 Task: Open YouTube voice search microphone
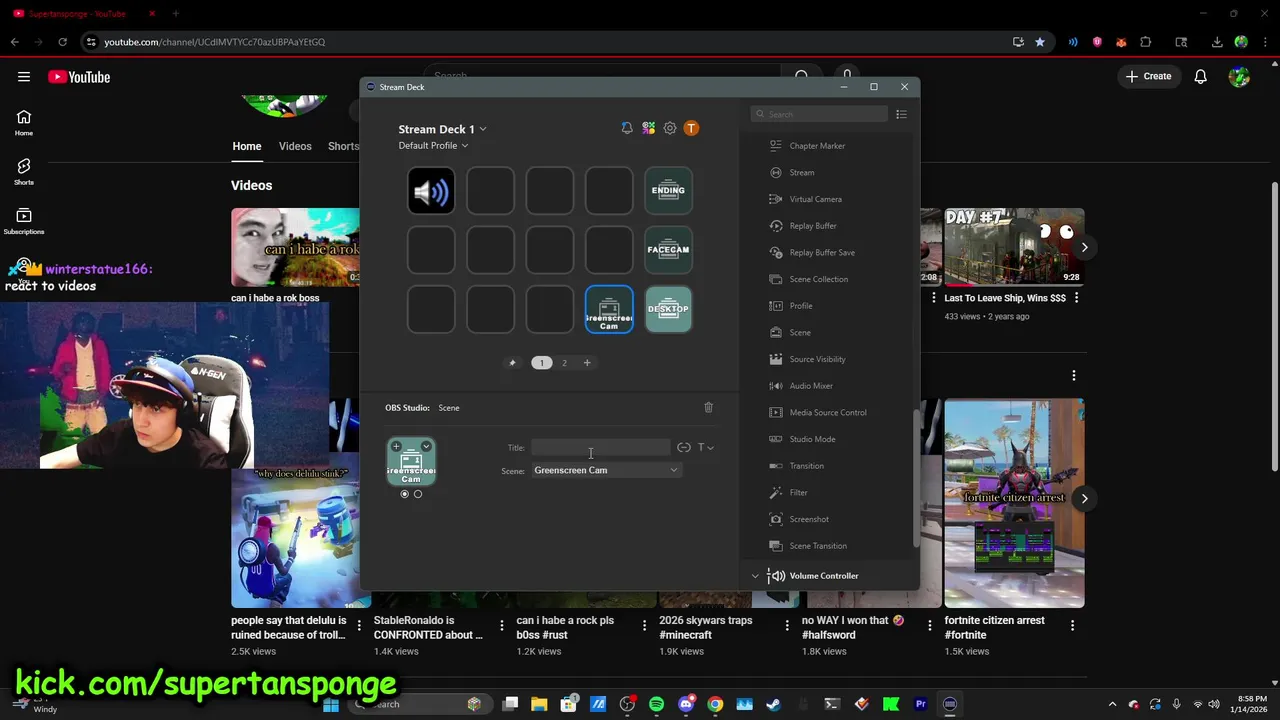click(847, 76)
